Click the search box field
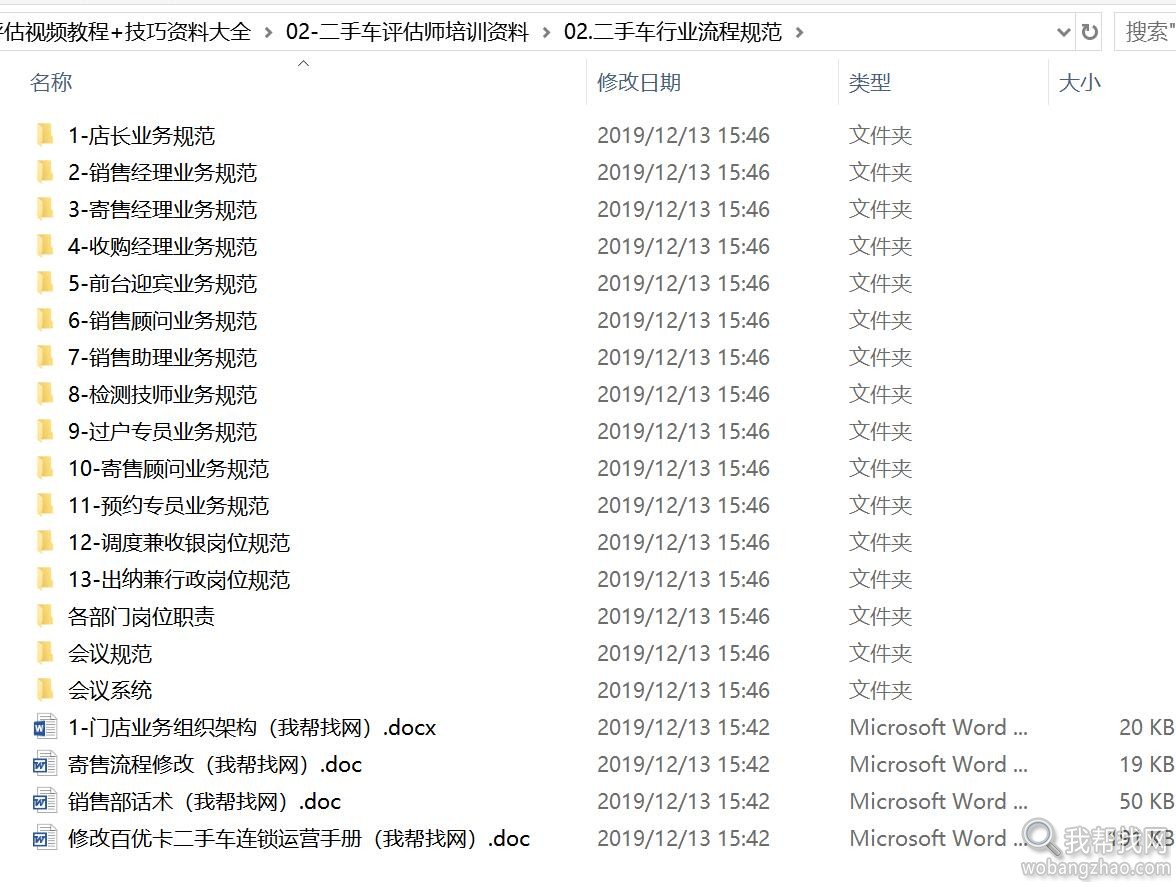Image resolution: width=1176 pixels, height=887 pixels. tap(1146, 31)
